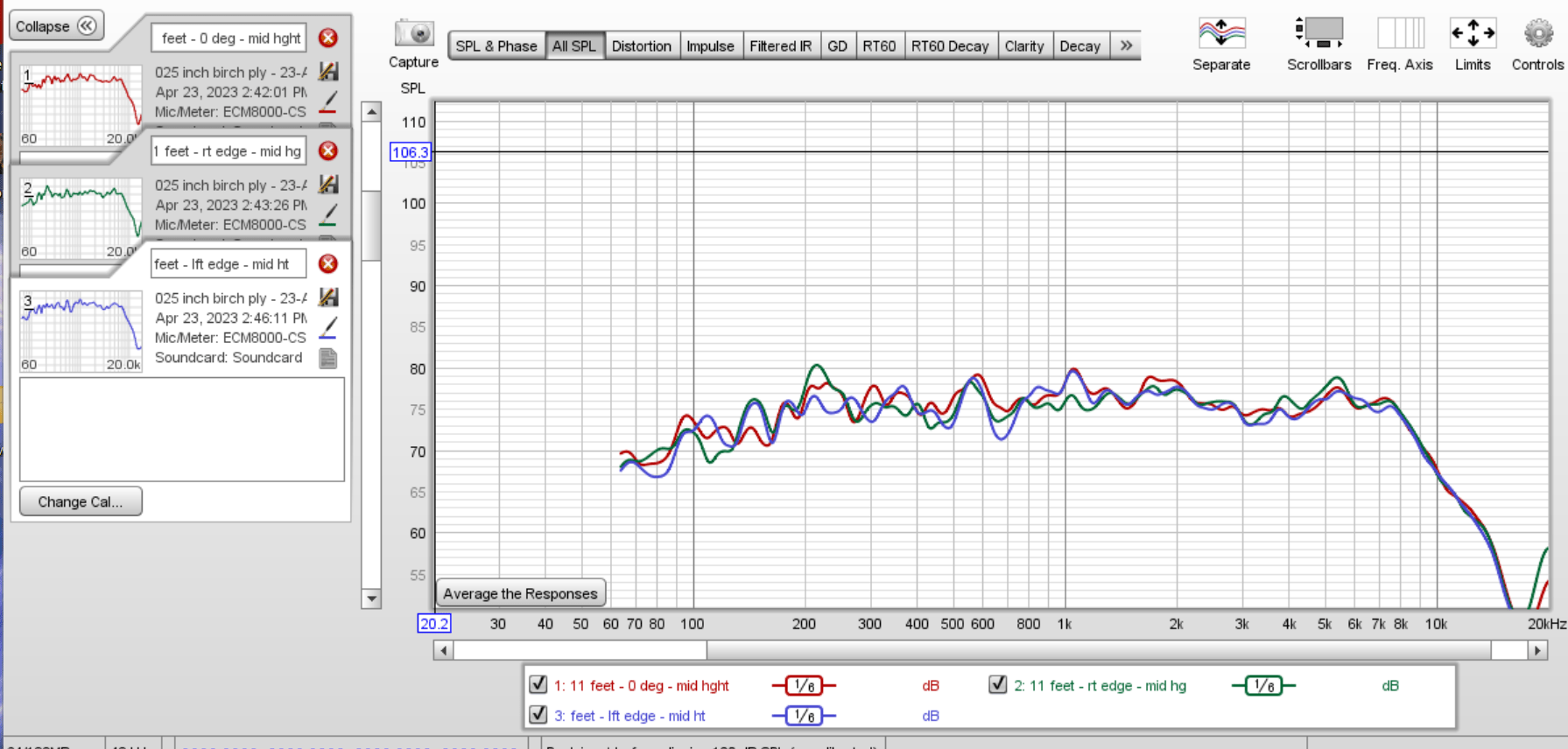The height and width of the screenshot is (749, 1568).
Task: Click the blue 1/6 smoothing indicator of trace 3
Action: click(x=804, y=716)
